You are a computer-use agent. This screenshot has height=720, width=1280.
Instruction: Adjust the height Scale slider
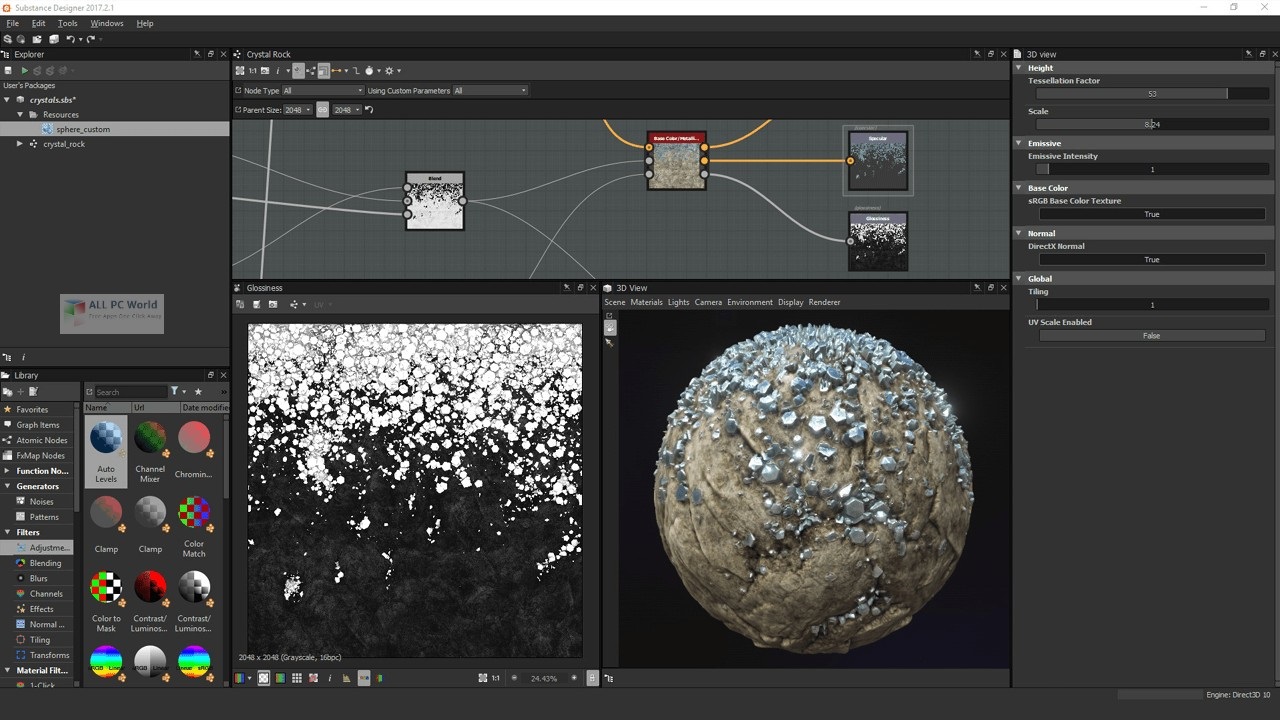pos(1151,124)
